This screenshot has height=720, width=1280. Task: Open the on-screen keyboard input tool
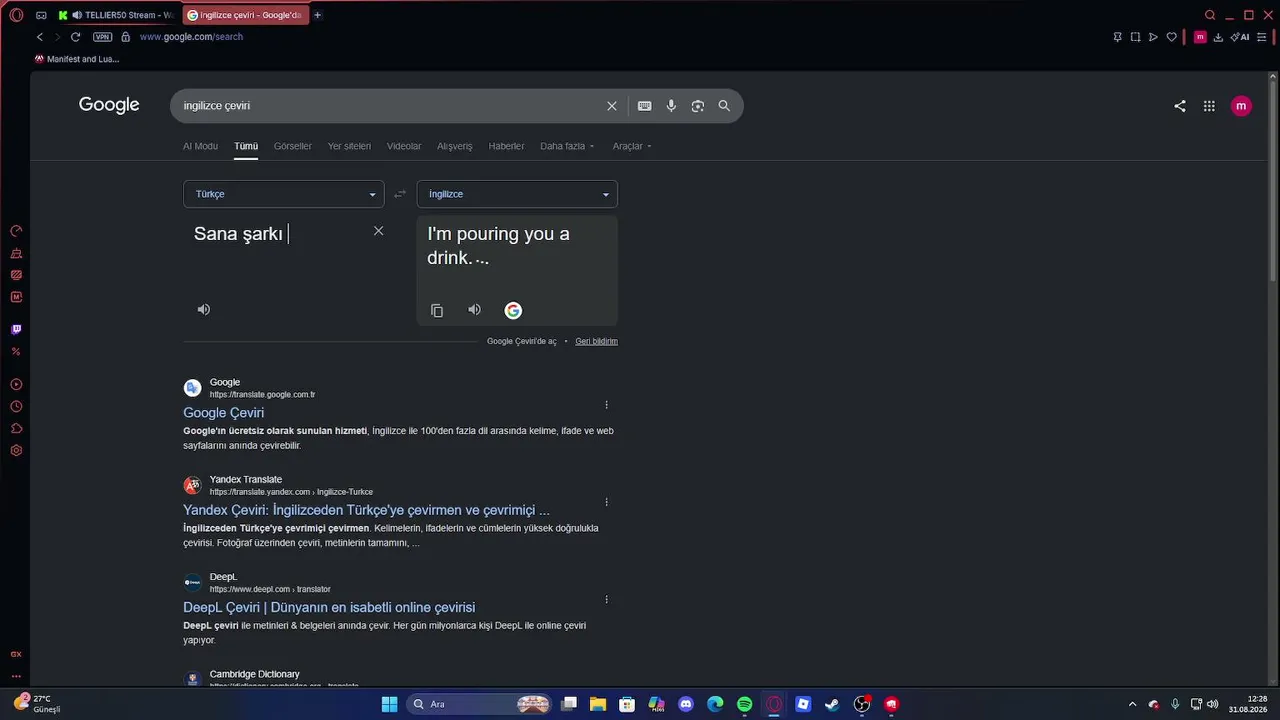pos(645,106)
